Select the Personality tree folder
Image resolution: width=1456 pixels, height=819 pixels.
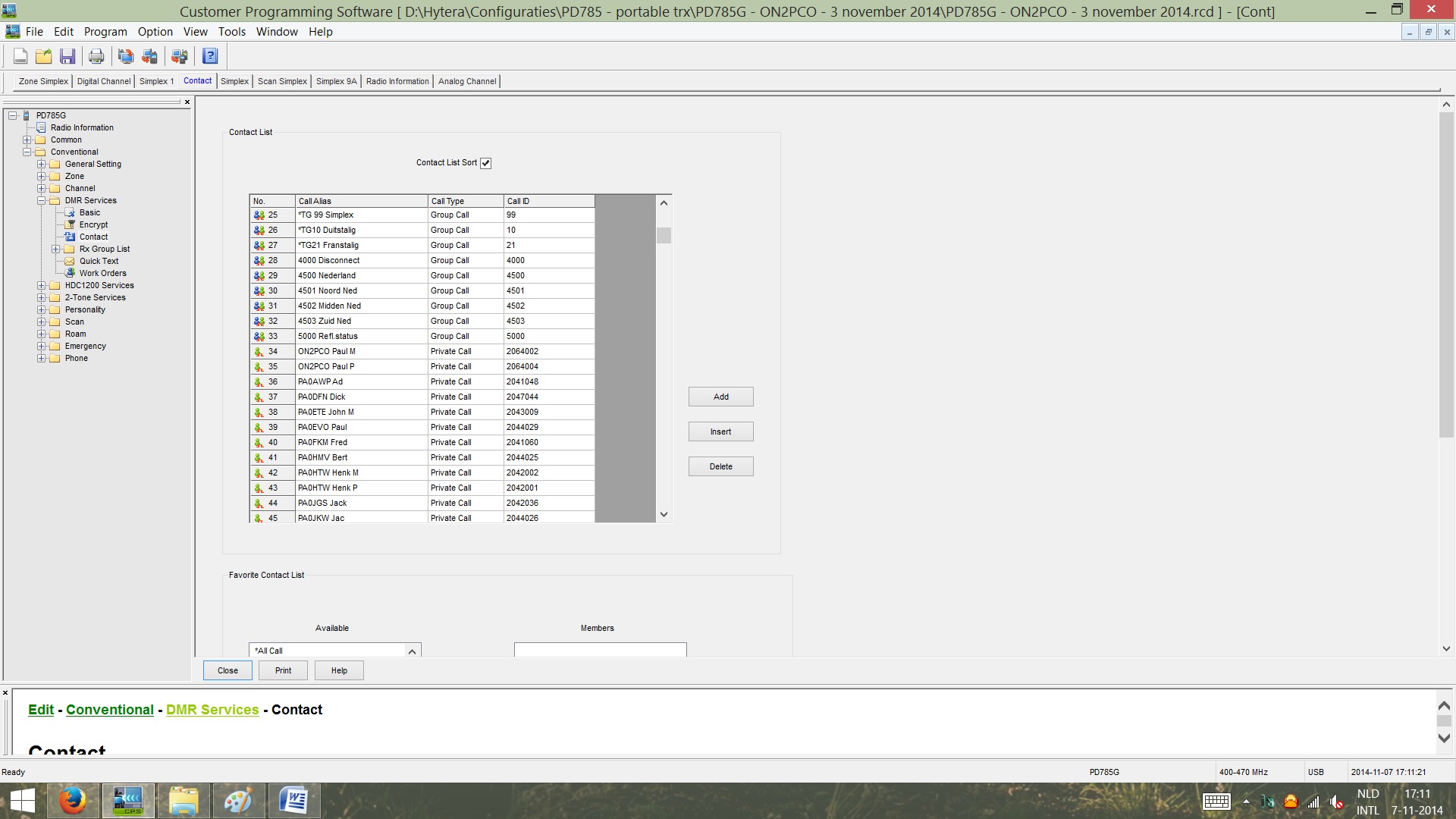tap(85, 309)
